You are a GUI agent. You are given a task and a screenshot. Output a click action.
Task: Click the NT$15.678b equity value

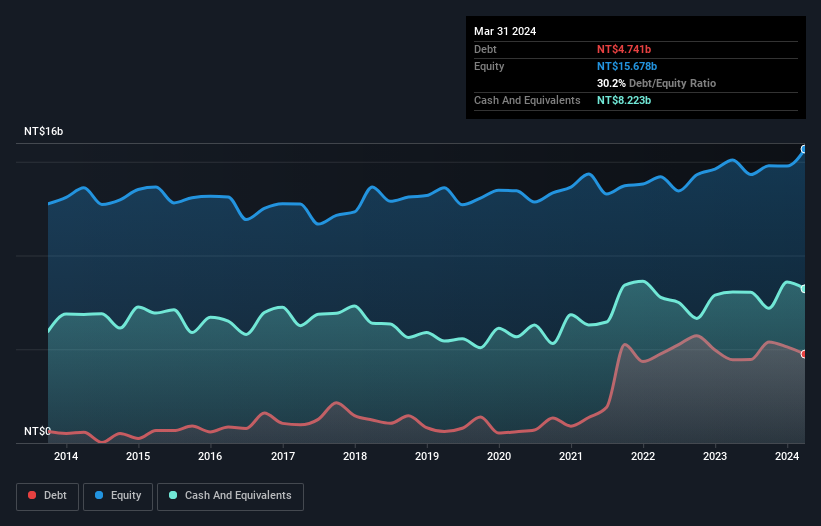pos(627,66)
